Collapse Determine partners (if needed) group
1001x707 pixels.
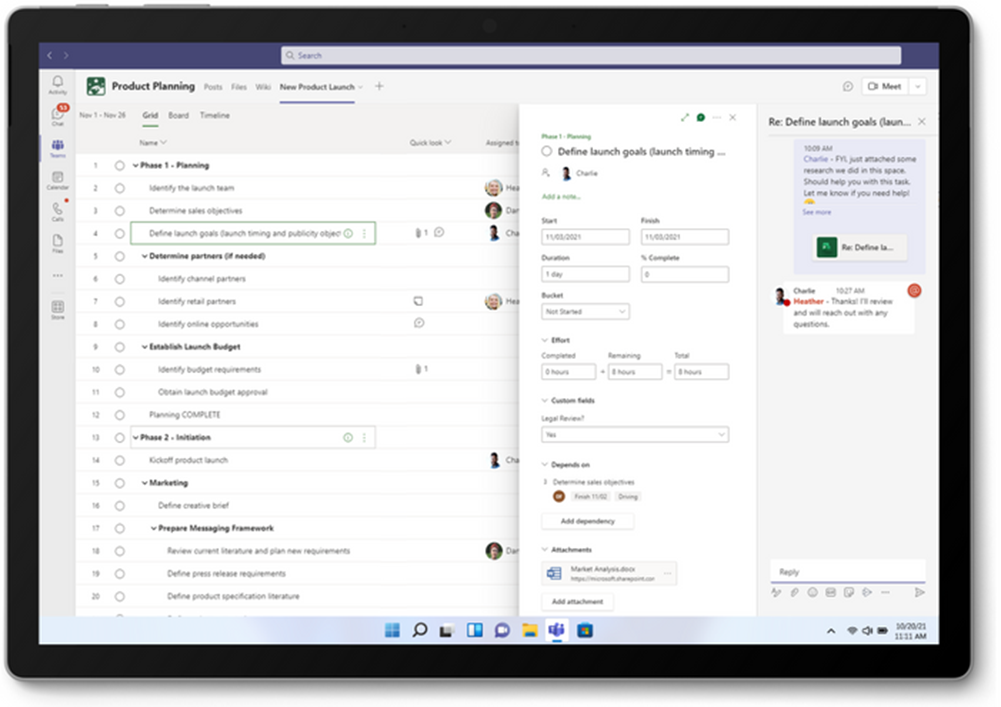click(144, 256)
